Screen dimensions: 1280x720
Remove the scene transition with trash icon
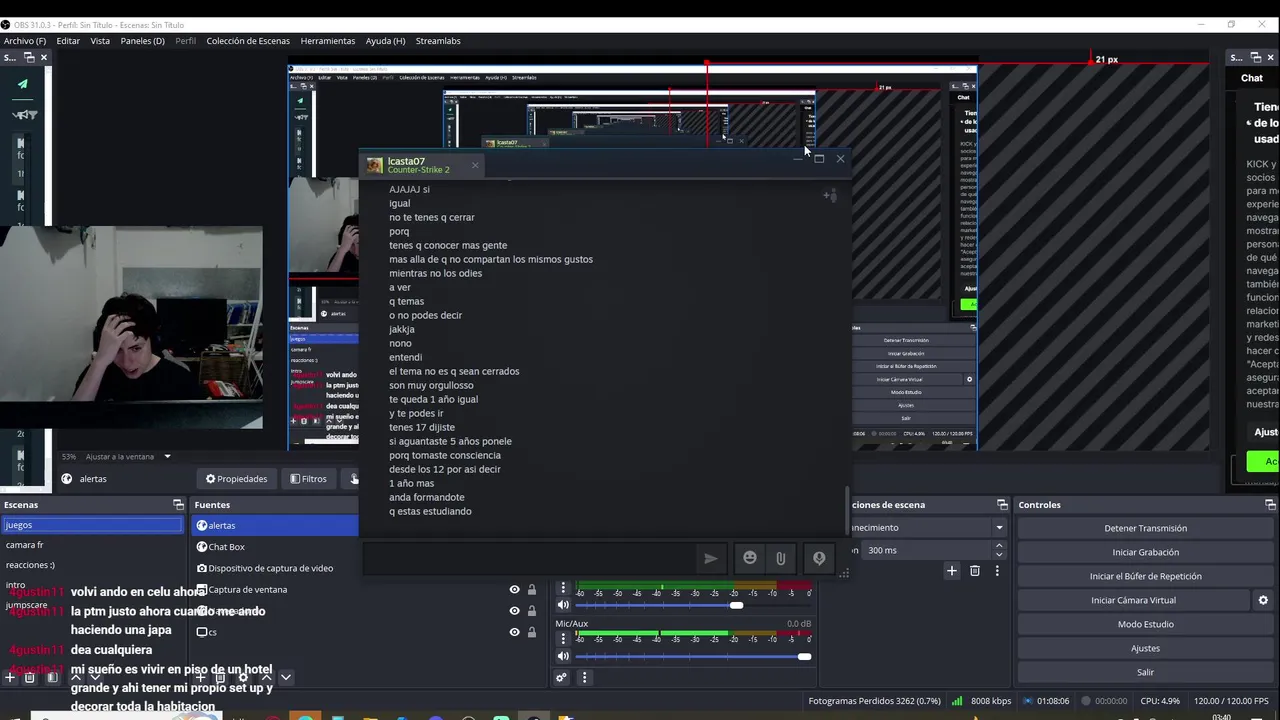tap(975, 571)
